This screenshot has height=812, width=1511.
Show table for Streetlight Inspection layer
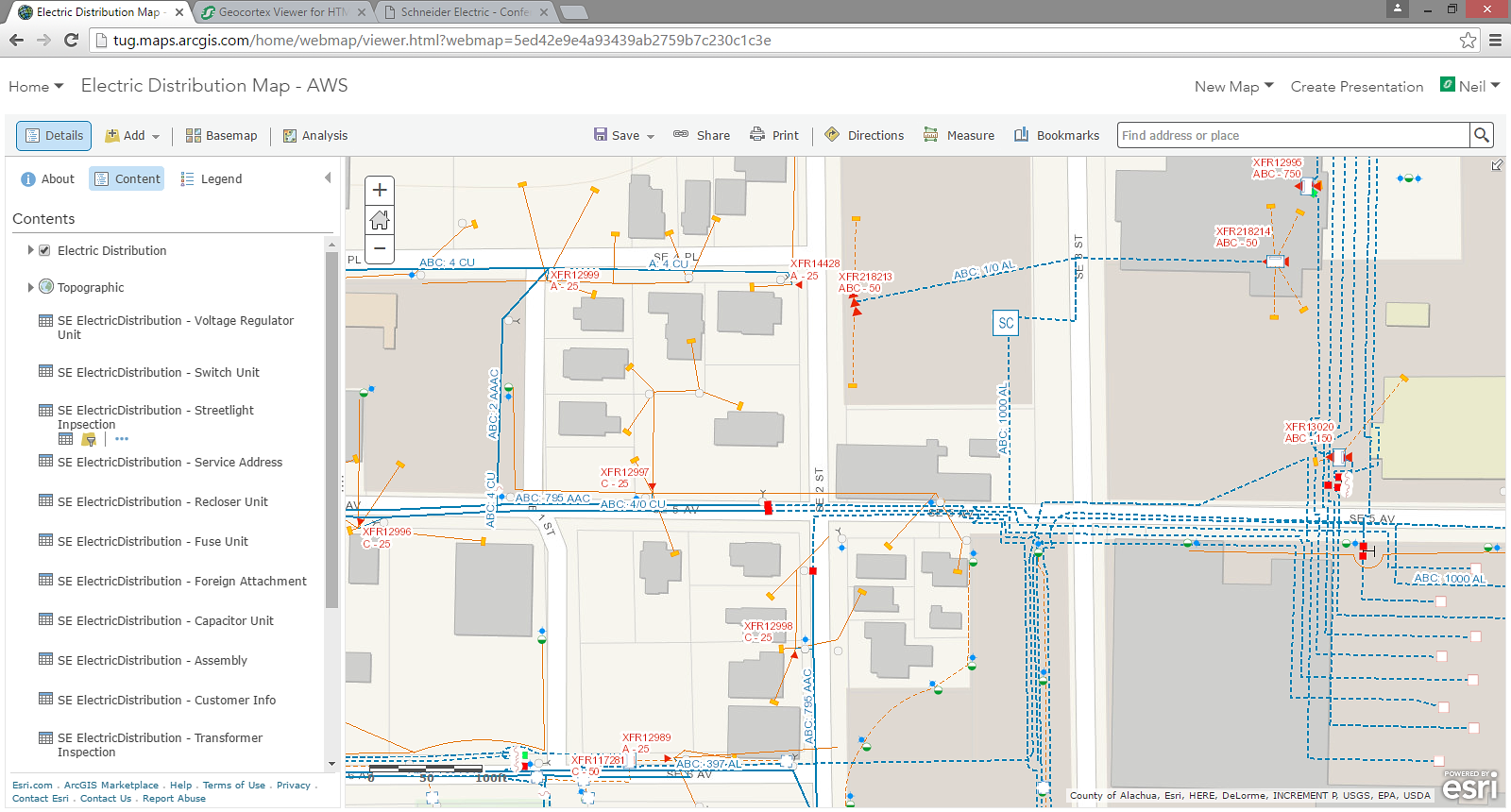66,439
